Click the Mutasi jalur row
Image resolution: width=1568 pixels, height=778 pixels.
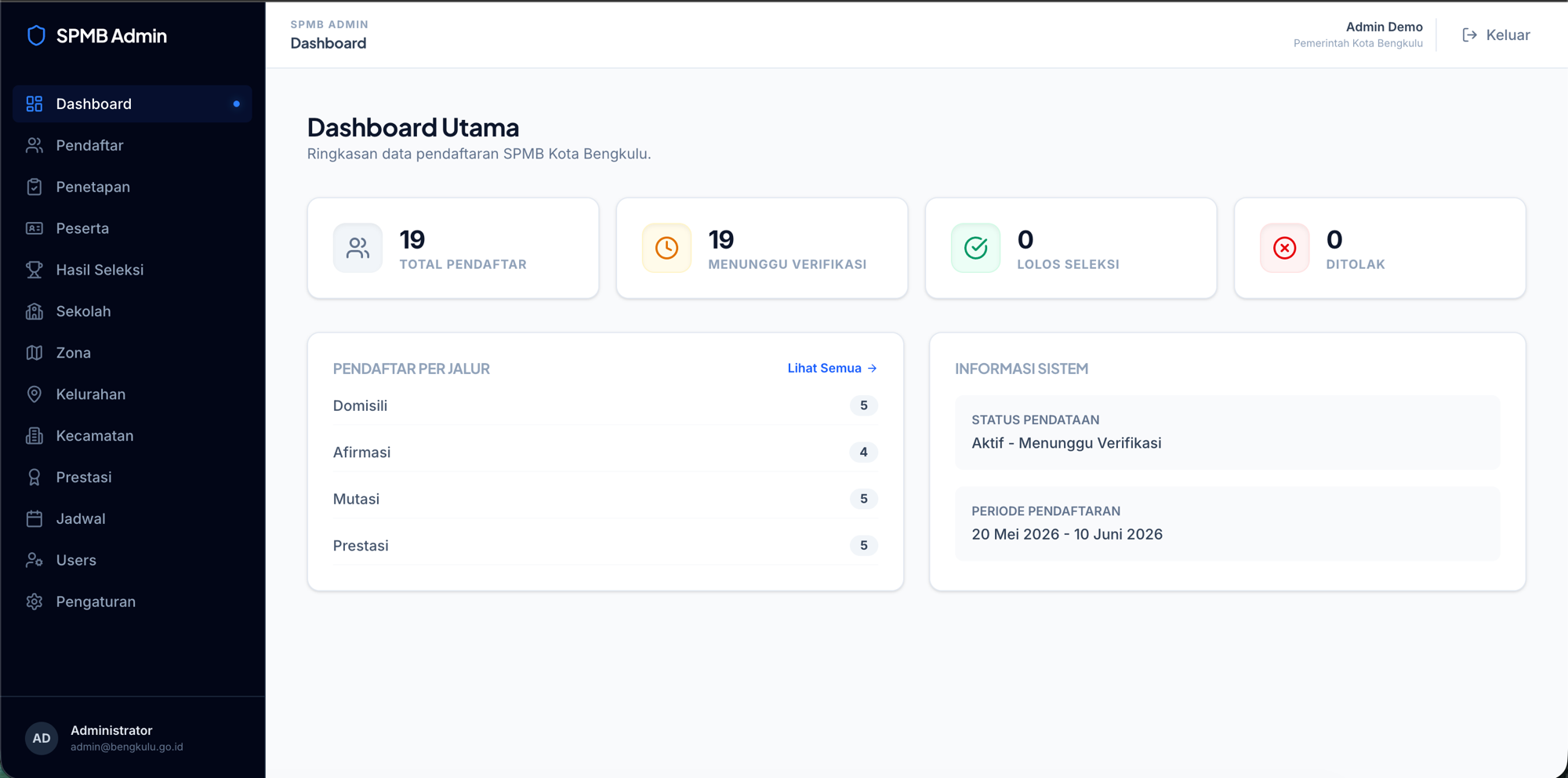605,499
